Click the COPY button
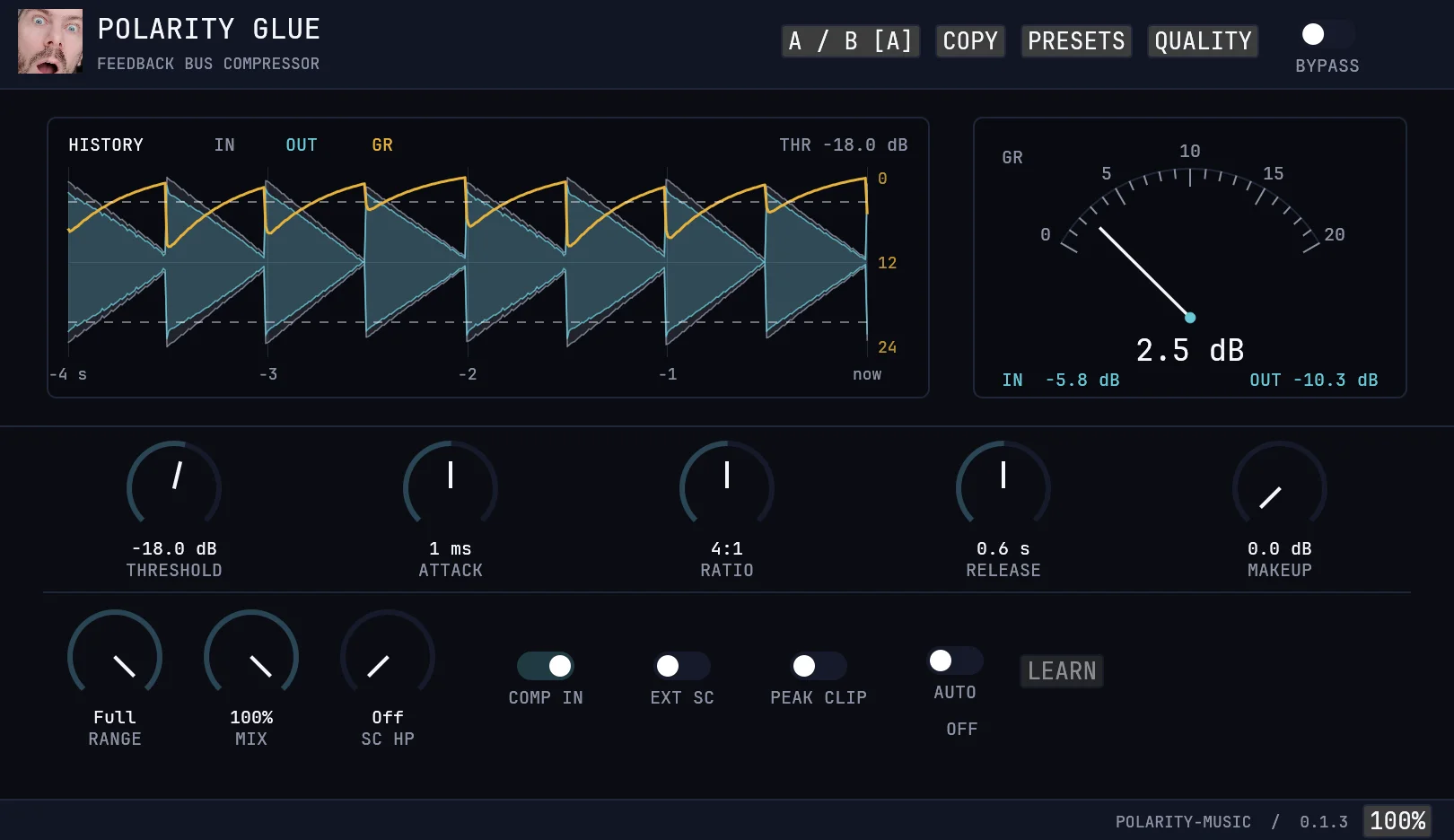 tap(970, 41)
